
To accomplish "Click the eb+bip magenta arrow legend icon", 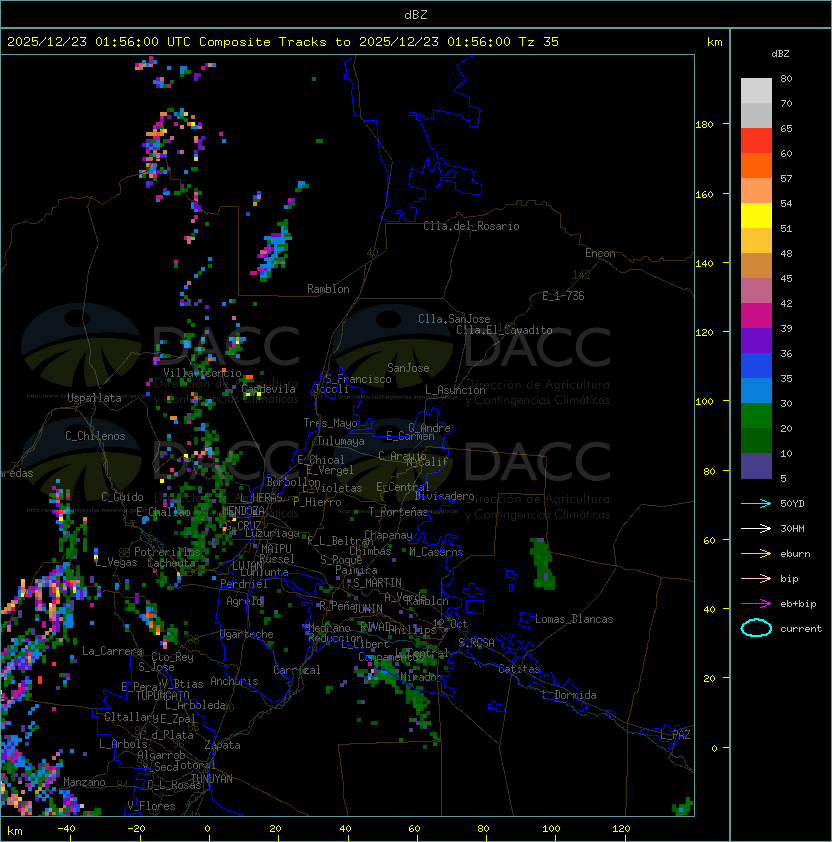I will pyautogui.click(x=756, y=604).
